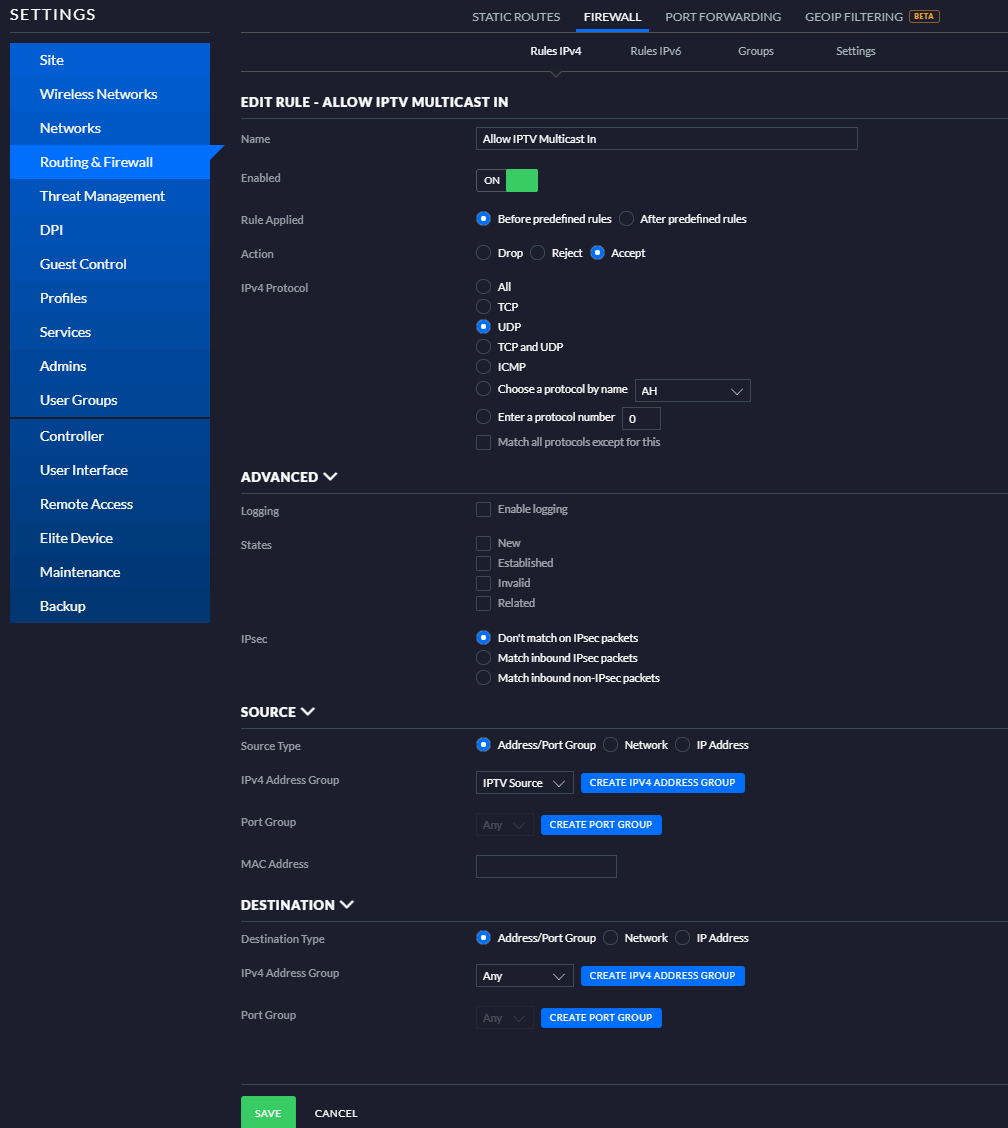Collapse the ADVANCED section chevron

tap(330, 477)
